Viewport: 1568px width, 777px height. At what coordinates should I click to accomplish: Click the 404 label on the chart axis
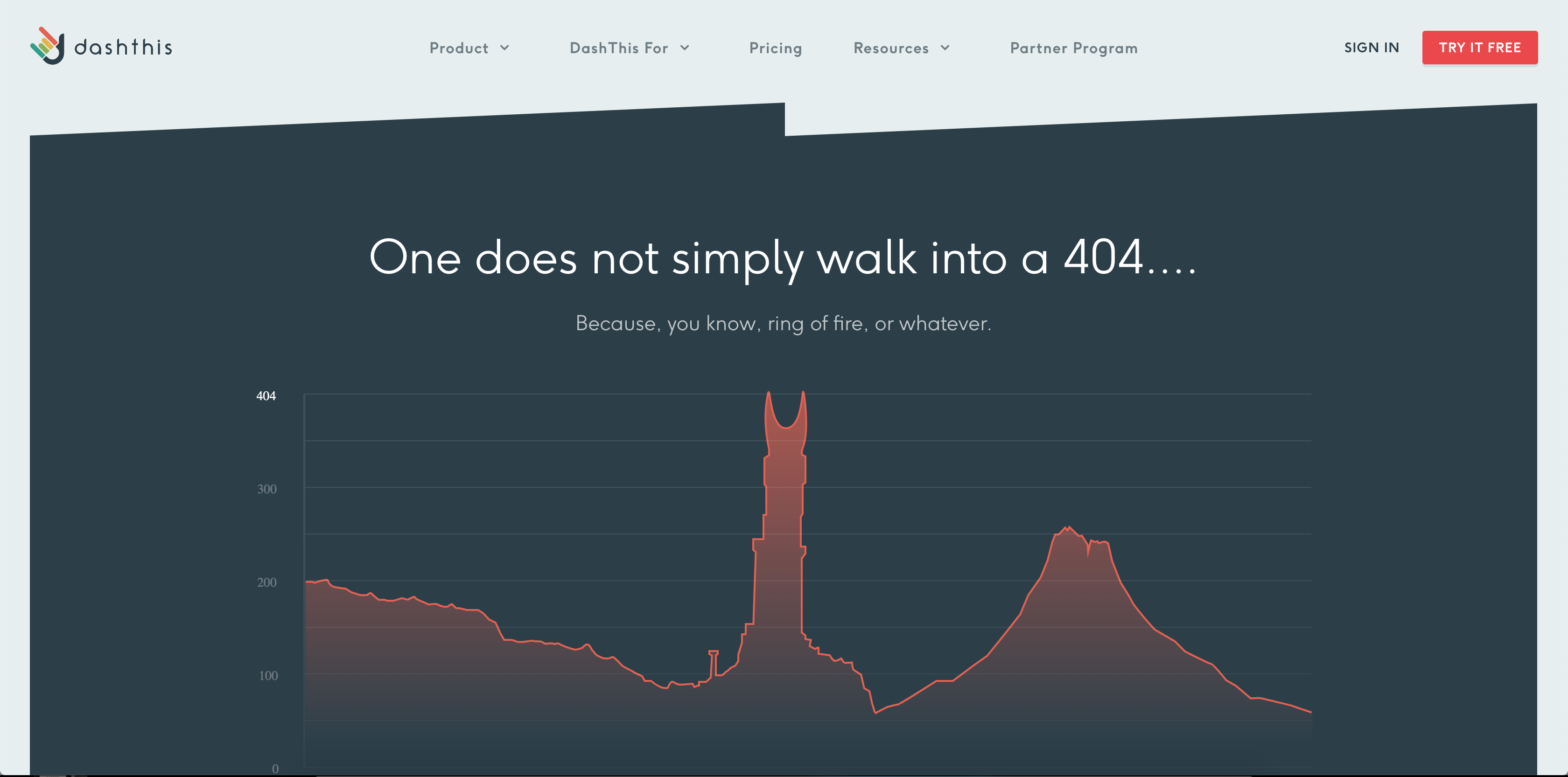pyautogui.click(x=266, y=395)
